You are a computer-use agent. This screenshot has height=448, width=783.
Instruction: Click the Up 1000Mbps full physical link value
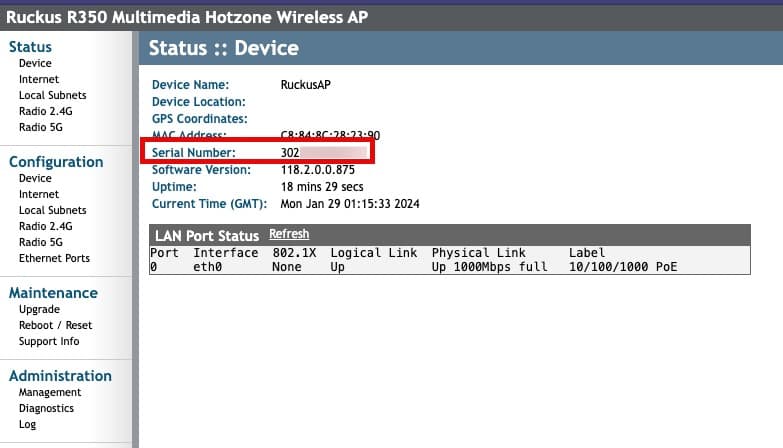point(489,267)
